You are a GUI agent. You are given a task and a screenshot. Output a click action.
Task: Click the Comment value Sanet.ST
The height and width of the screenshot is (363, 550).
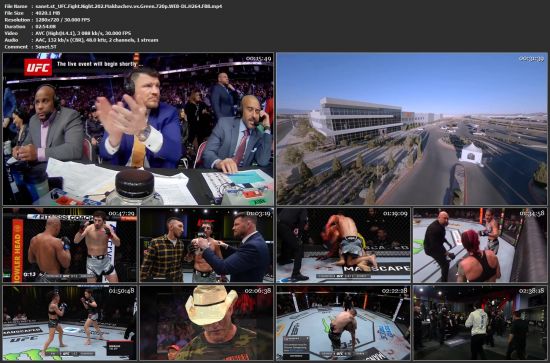click(46, 47)
